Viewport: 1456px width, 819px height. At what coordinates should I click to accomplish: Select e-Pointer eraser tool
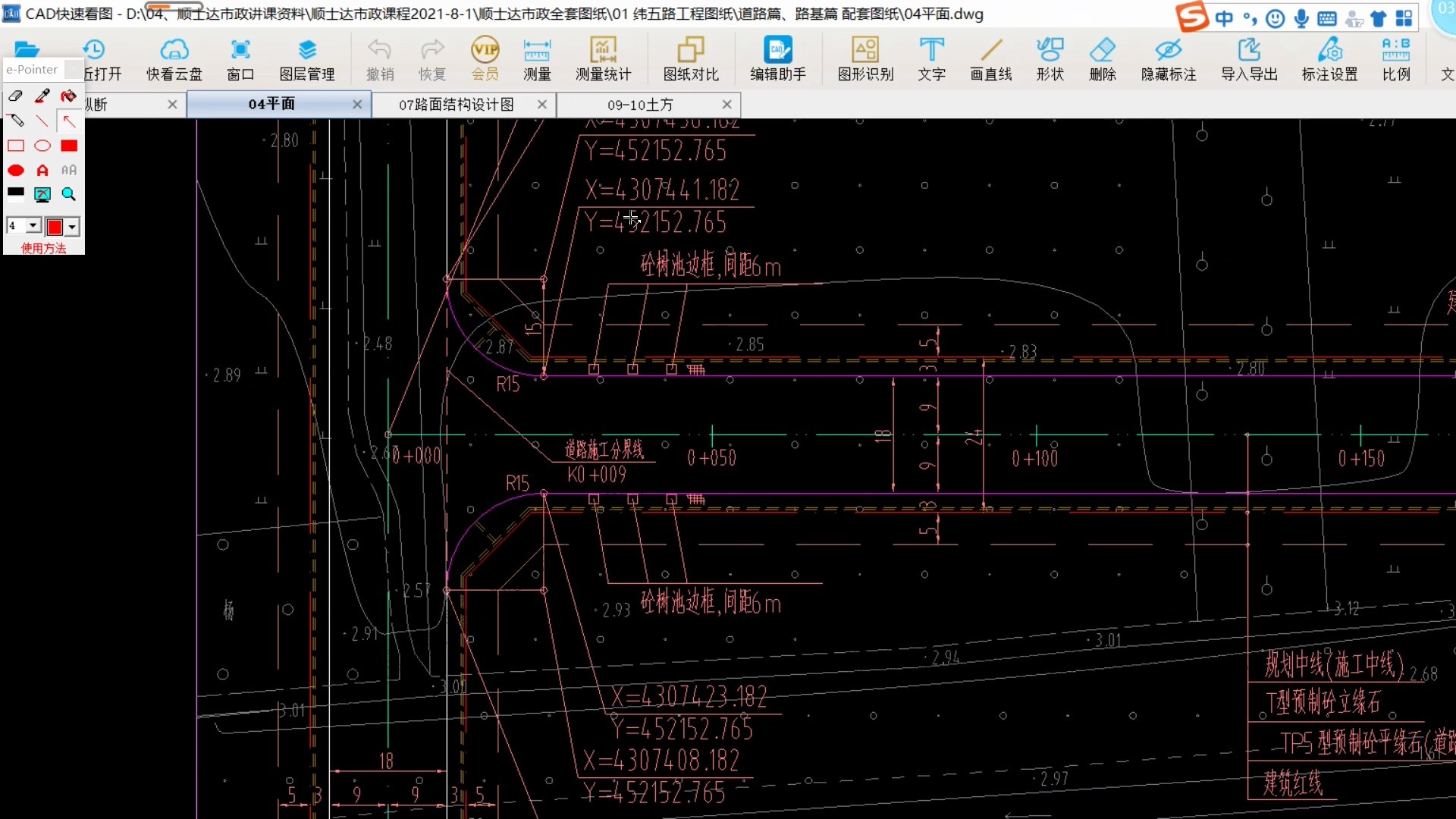point(16,96)
